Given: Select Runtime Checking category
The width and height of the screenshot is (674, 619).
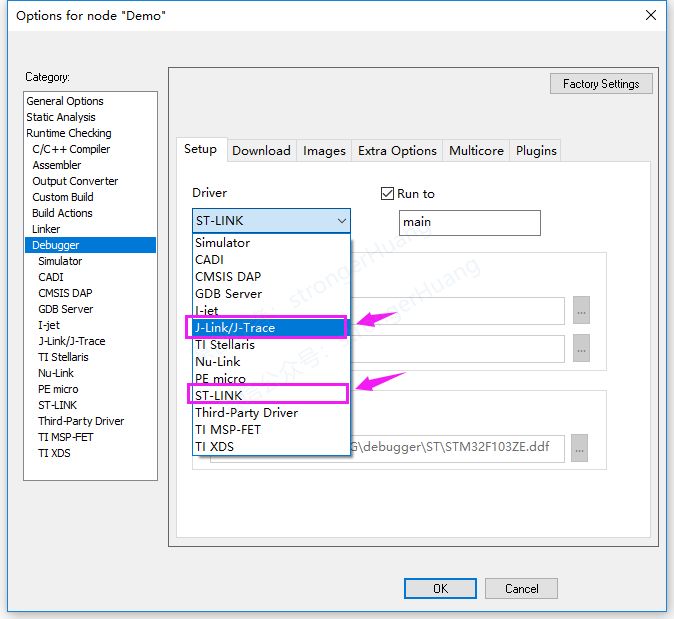Looking at the screenshot, I should (90, 133).
